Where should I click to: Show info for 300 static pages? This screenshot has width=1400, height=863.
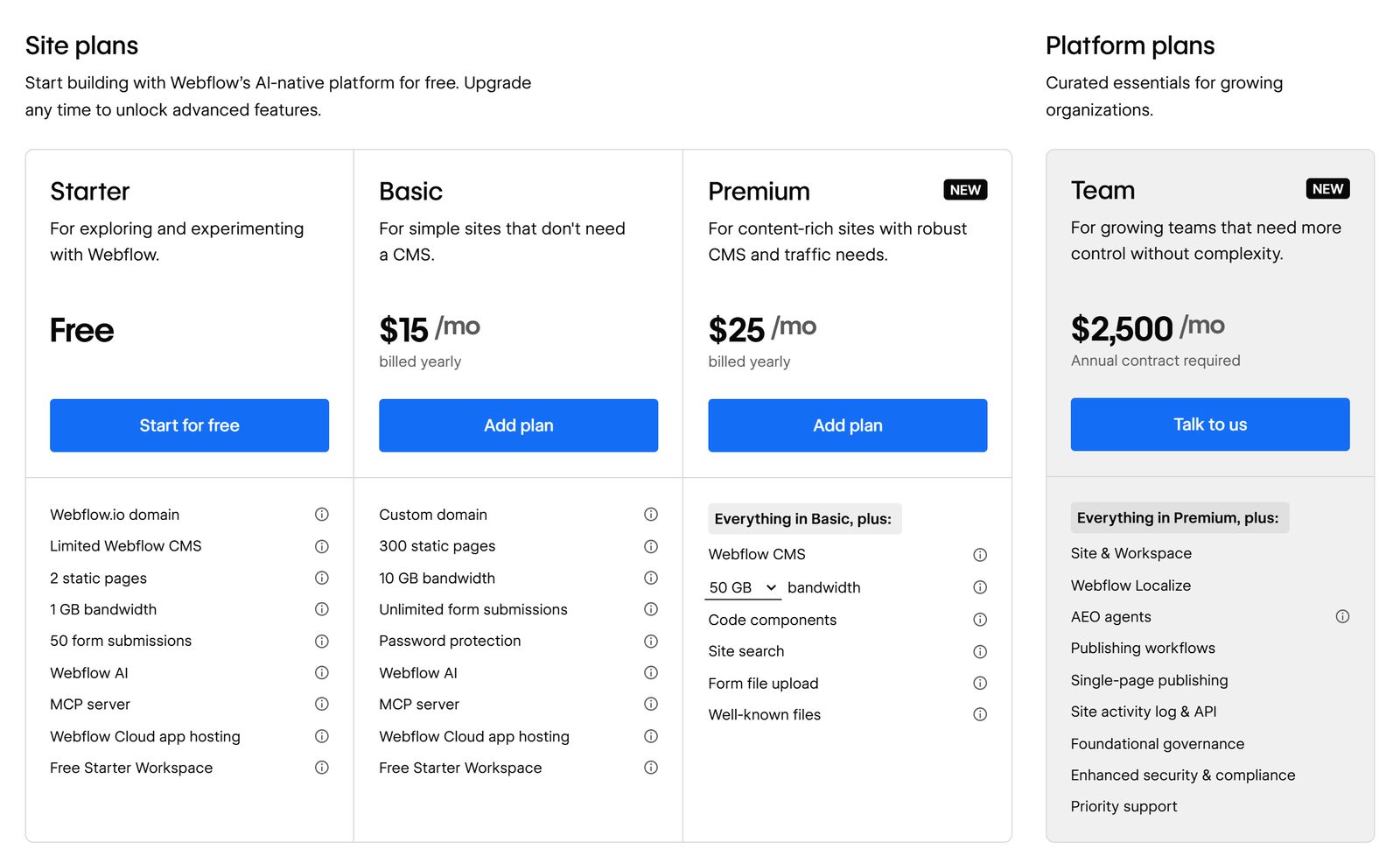(x=651, y=546)
